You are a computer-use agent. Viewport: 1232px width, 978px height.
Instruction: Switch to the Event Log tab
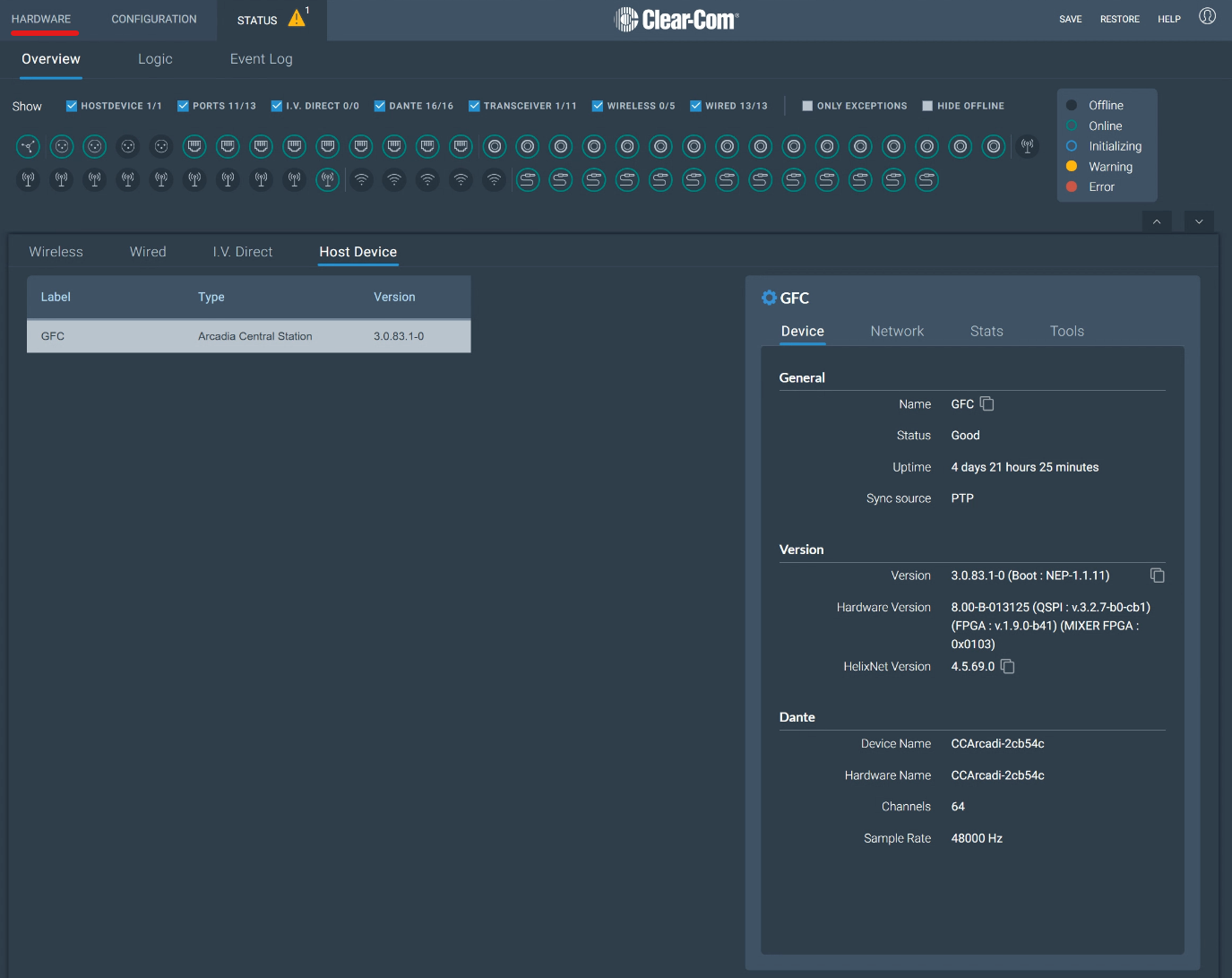pos(261,59)
